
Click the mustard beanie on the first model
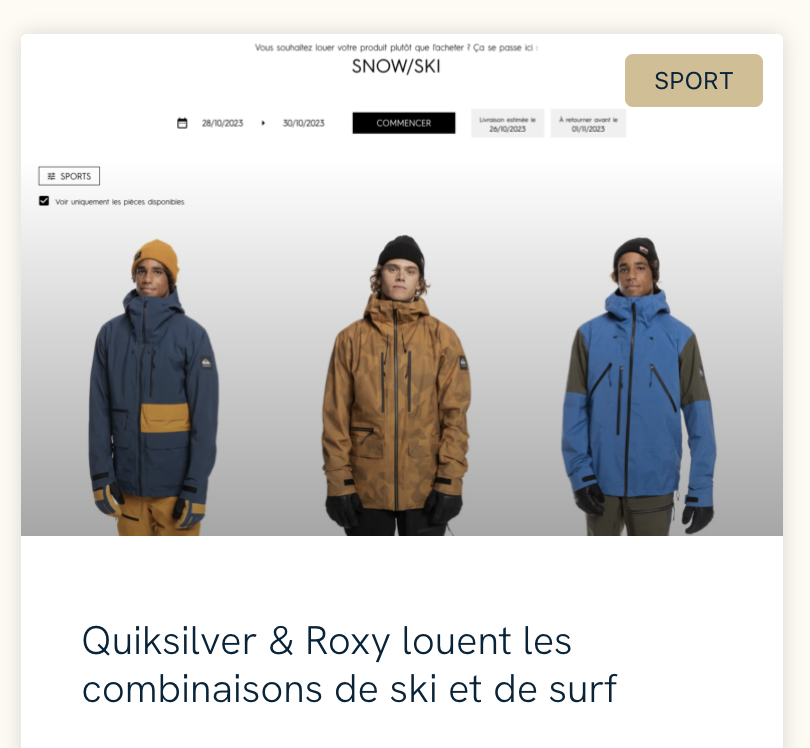point(155,259)
